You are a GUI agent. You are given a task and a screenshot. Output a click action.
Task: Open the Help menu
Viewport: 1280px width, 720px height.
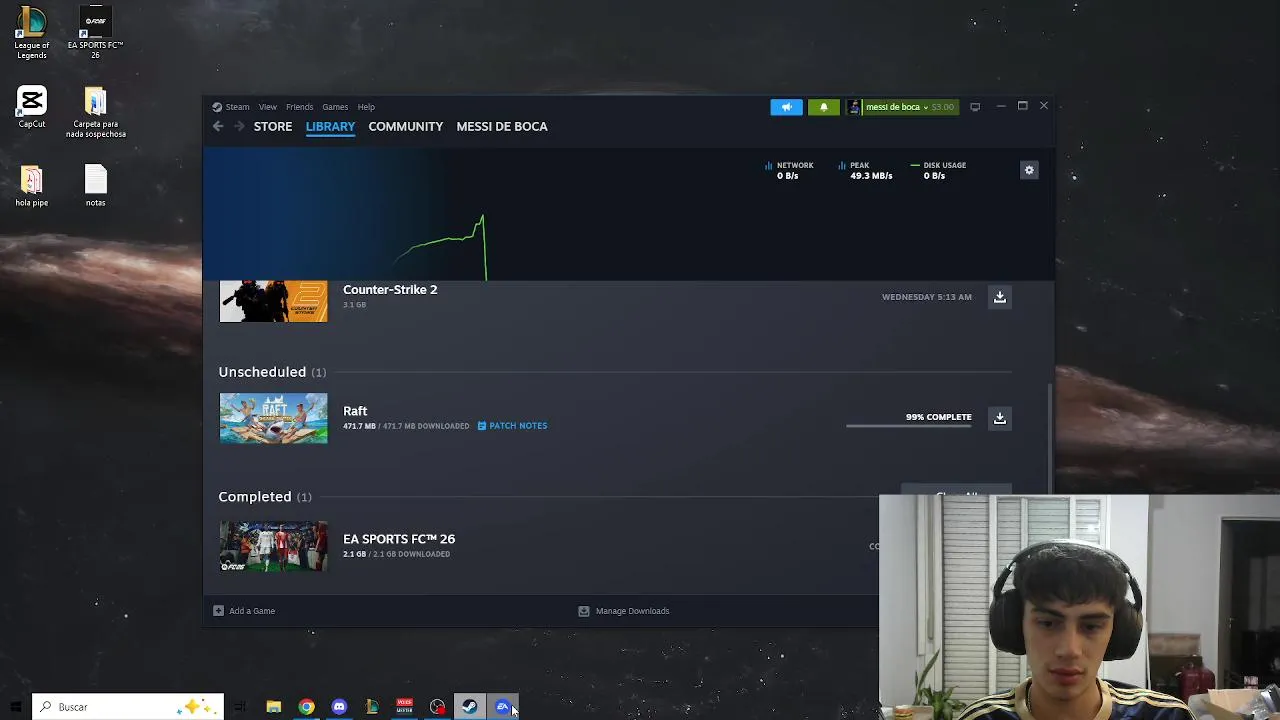coord(366,107)
